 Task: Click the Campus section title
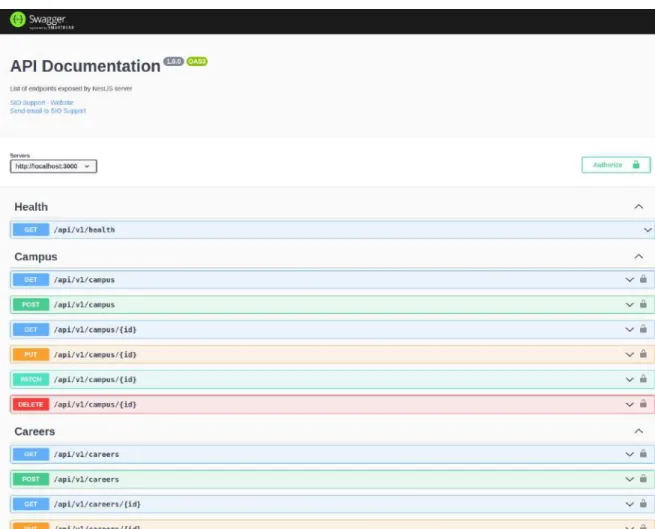point(36,257)
